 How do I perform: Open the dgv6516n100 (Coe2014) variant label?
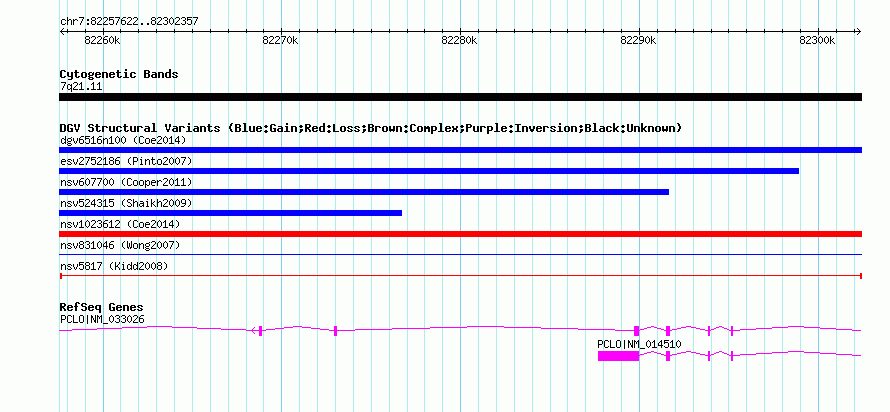(123, 140)
